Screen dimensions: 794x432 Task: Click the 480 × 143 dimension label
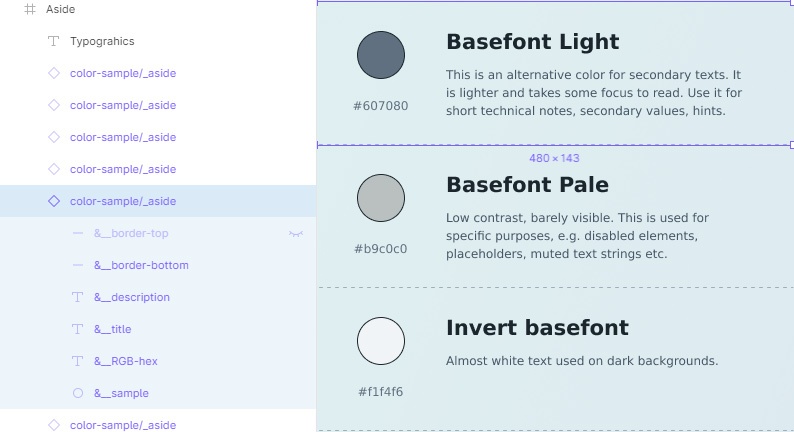(x=554, y=158)
